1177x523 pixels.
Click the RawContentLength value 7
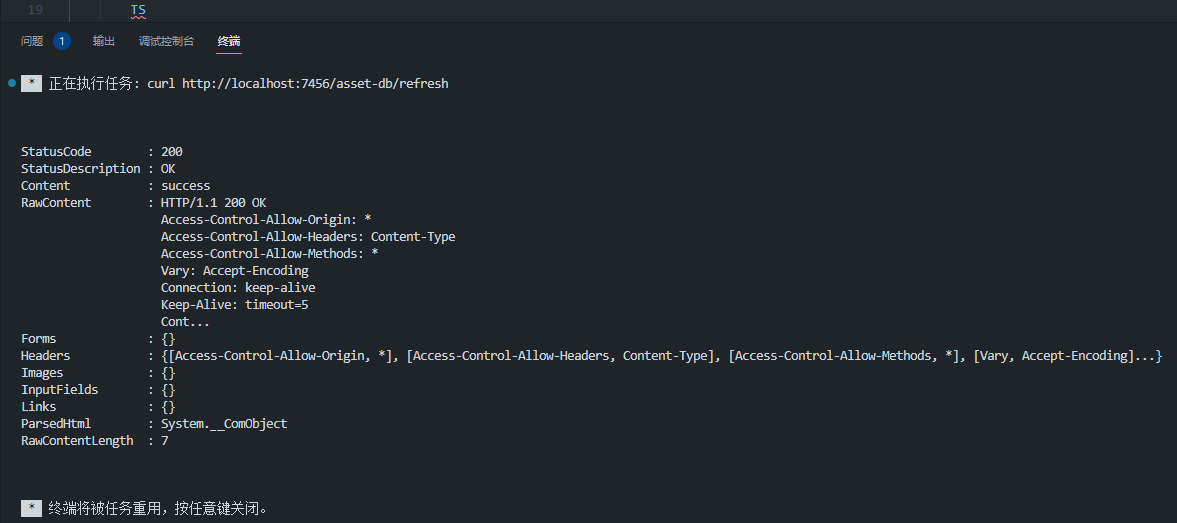(165, 441)
